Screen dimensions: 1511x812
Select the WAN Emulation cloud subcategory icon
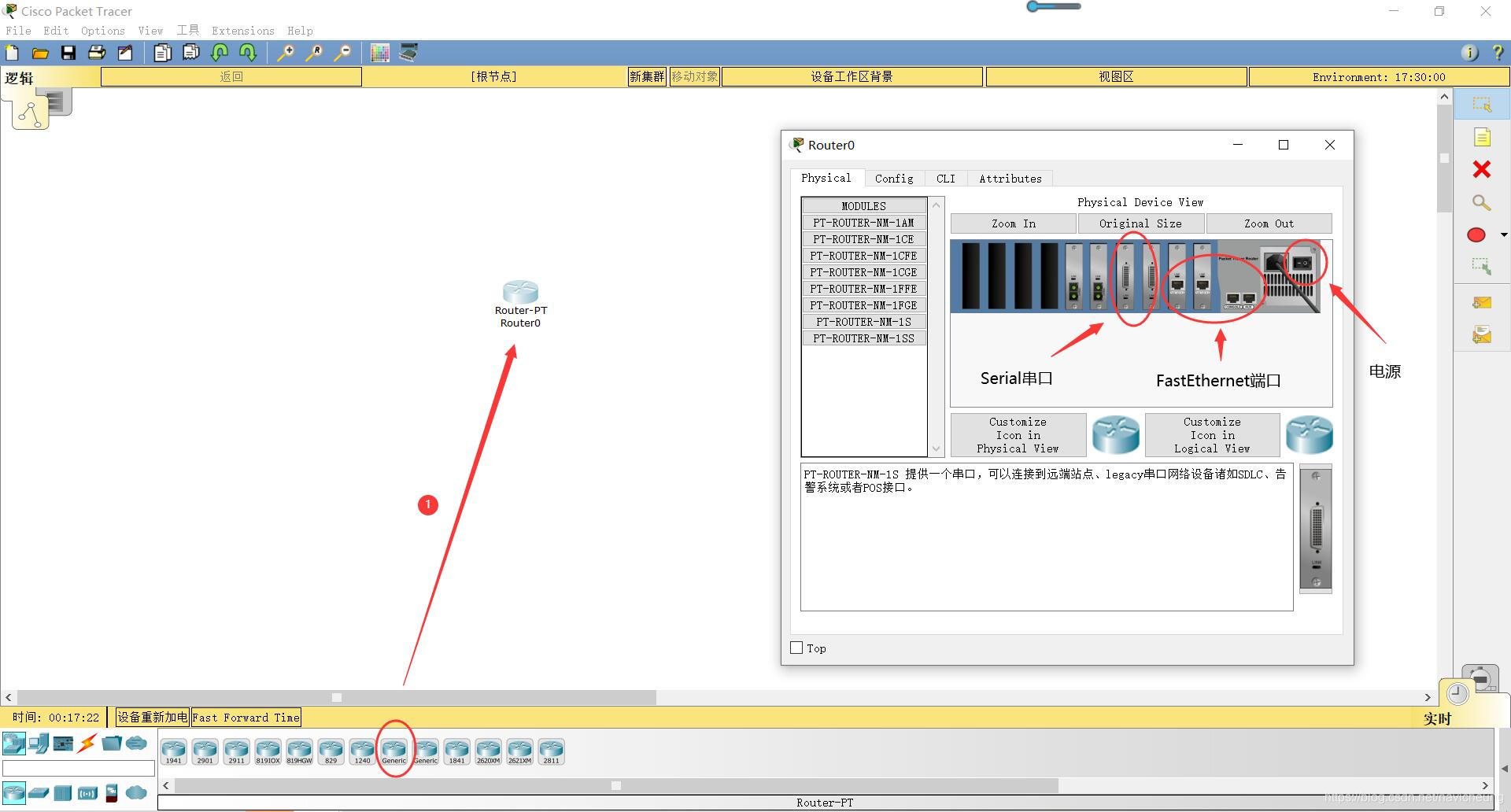point(136,792)
